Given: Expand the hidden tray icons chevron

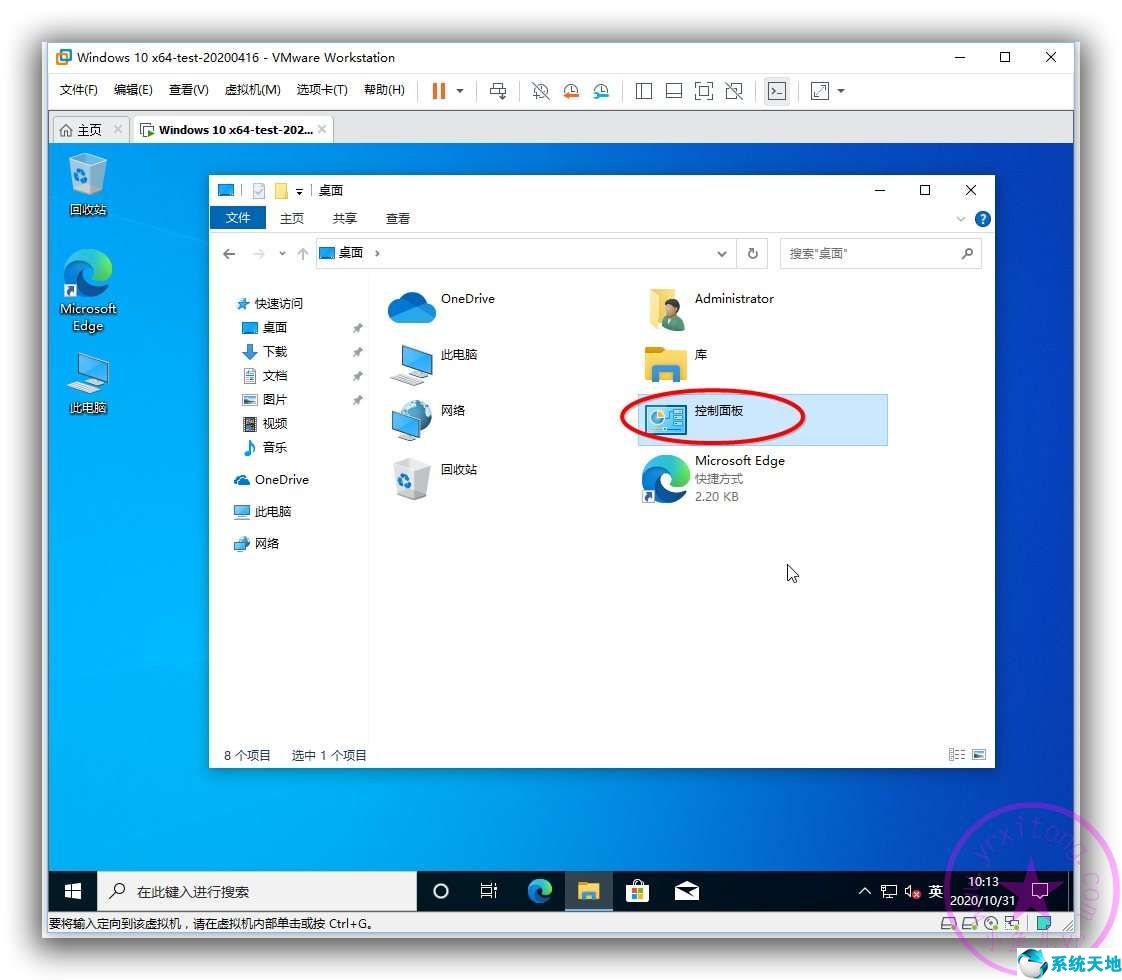Looking at the screenshot, I should click(864, 890).
